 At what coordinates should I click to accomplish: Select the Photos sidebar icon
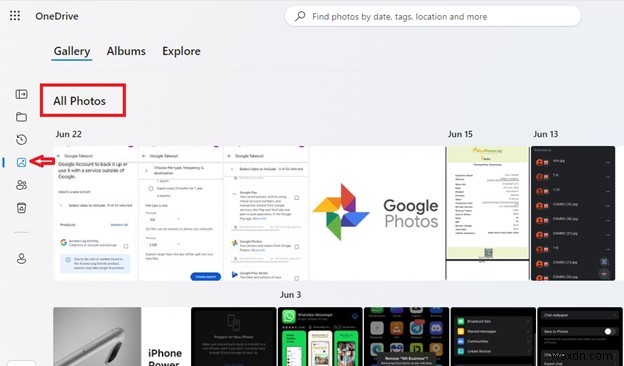(21, 162)
